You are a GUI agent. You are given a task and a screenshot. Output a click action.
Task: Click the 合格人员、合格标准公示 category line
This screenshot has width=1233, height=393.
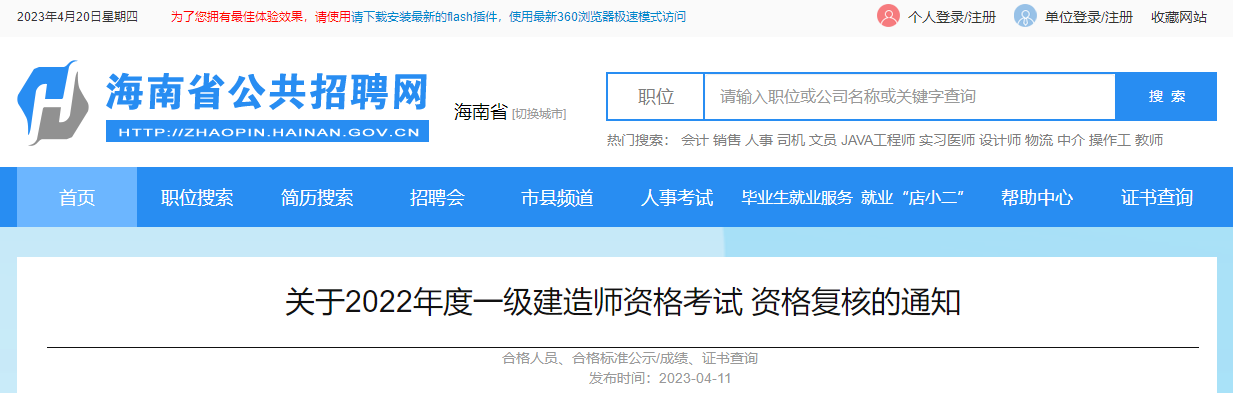point(630,358)
